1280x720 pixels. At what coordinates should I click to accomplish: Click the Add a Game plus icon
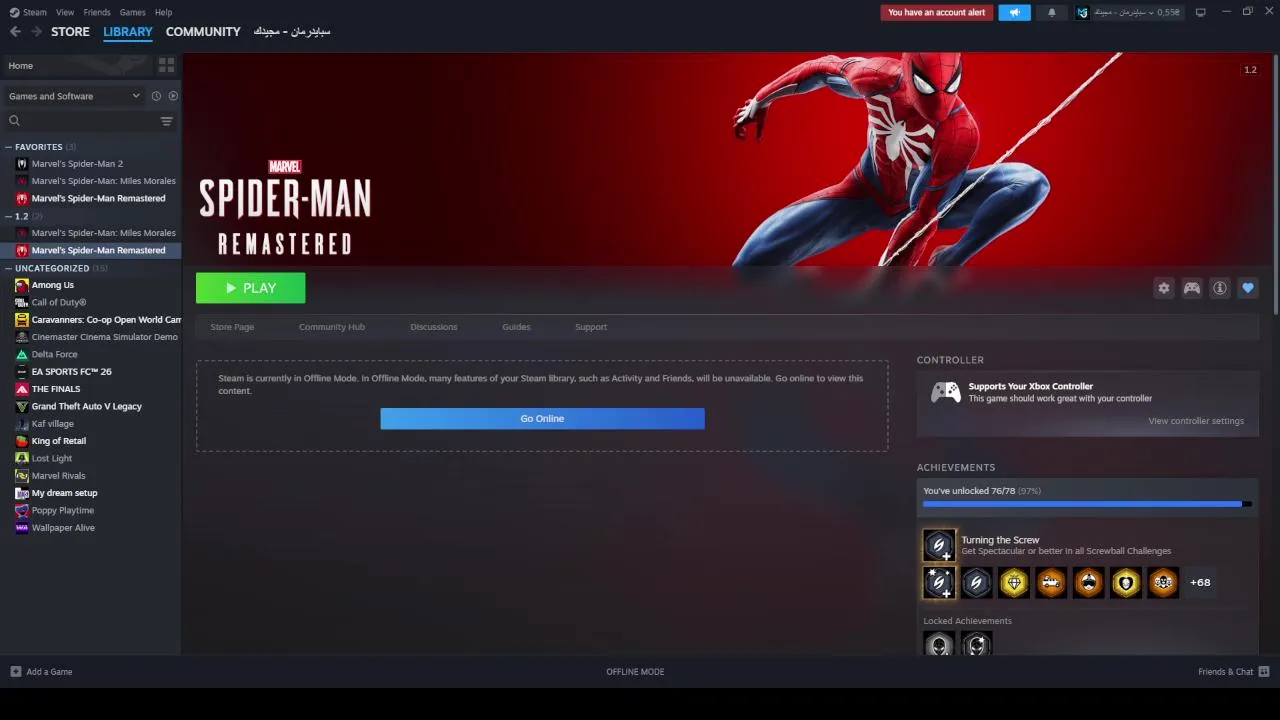pos(15,671)
